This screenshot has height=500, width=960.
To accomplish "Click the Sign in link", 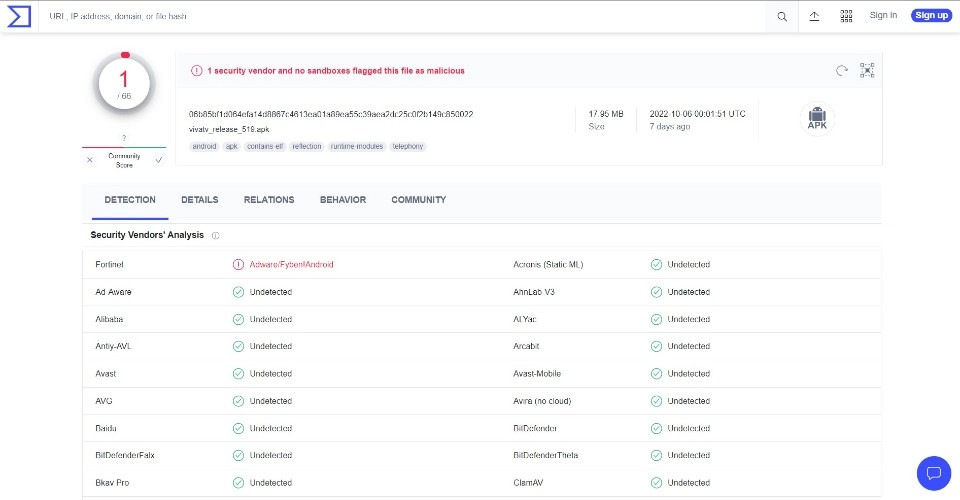I will [x=883, y=15].
